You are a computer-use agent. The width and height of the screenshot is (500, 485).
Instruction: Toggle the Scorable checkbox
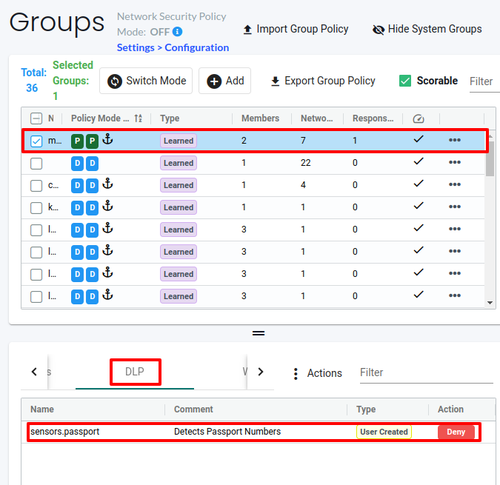(405, 81)
